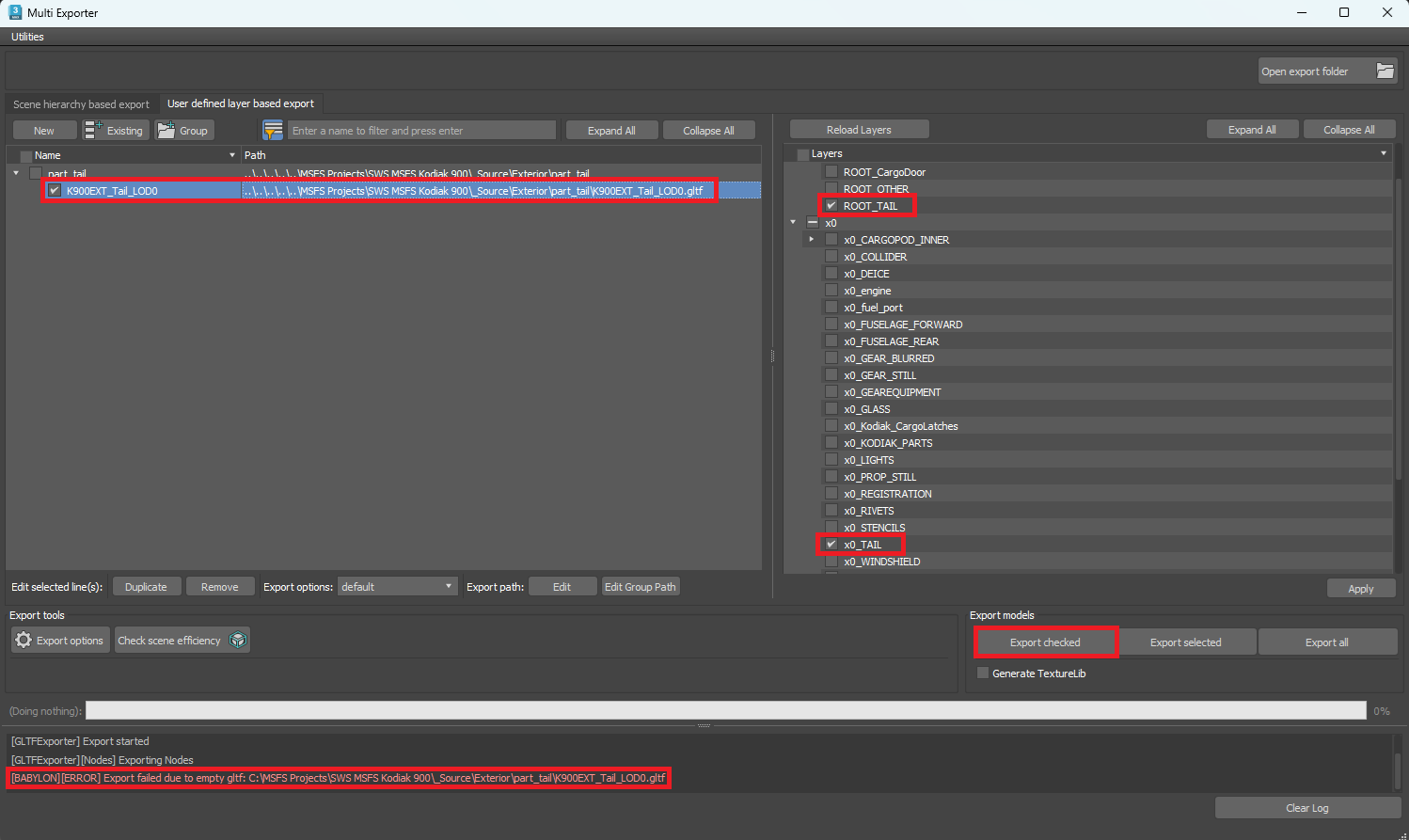This screenshot has height=840, width=1409.
Task: Check the x0_LIGHTS layer checkbox
Action: (x=831, y=459)
